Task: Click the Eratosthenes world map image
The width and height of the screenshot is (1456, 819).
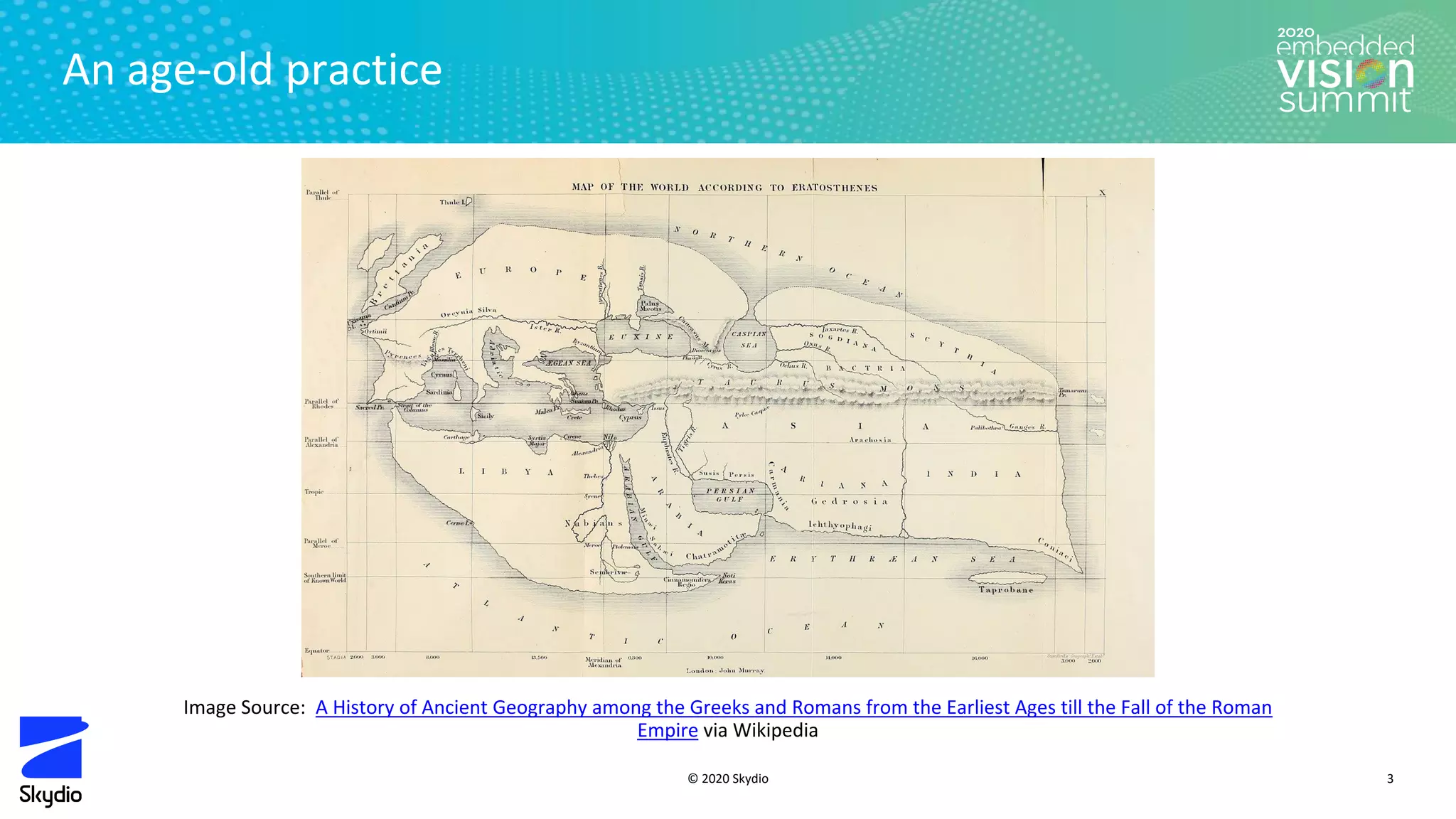Action: click(x=727, y=417)
